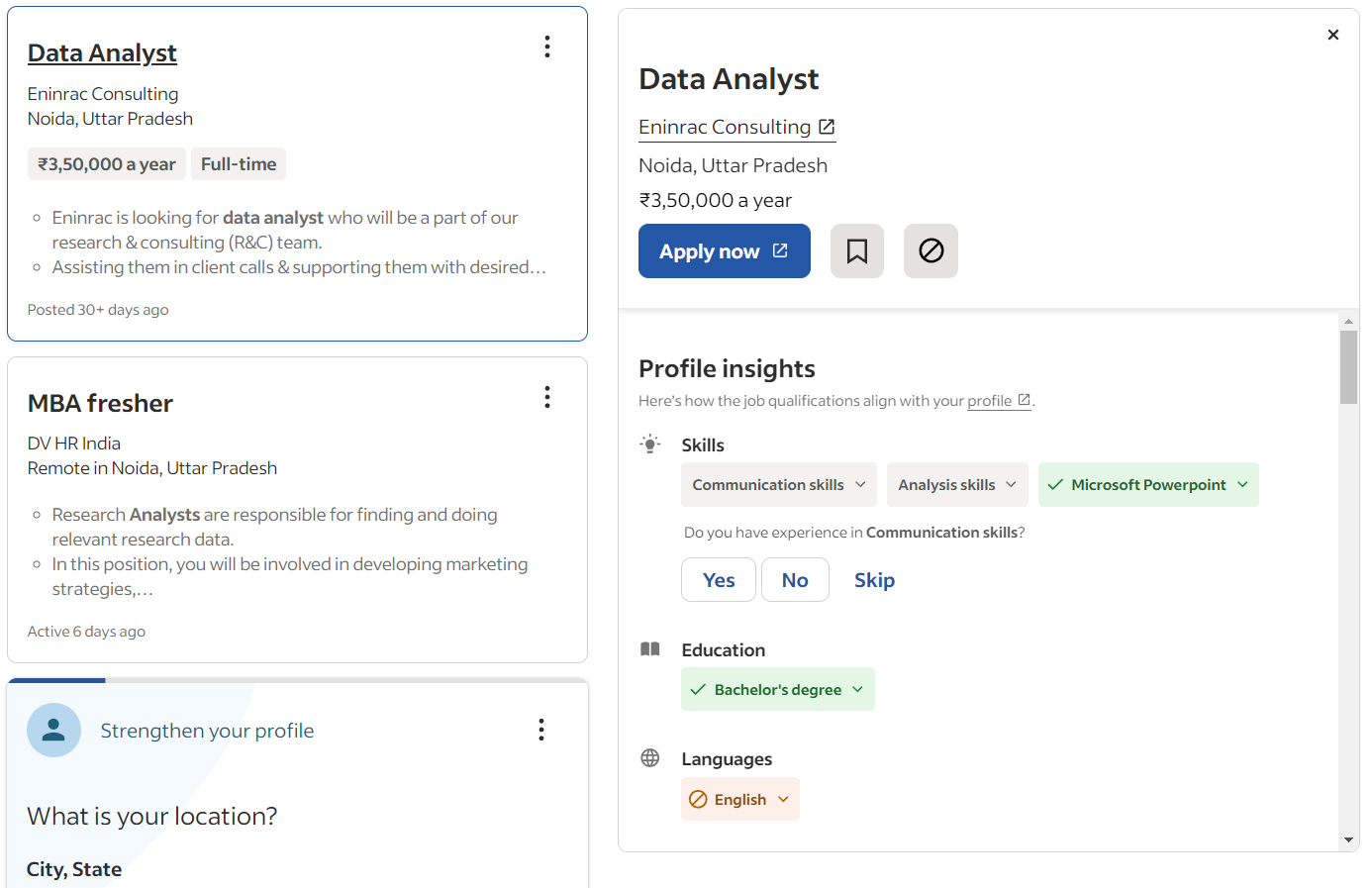Image resolution: width=1372 pixels, height=888 pixels.
Task: Expand the Microsoft Powerpoint skill chip
Action: [1148, 484]
